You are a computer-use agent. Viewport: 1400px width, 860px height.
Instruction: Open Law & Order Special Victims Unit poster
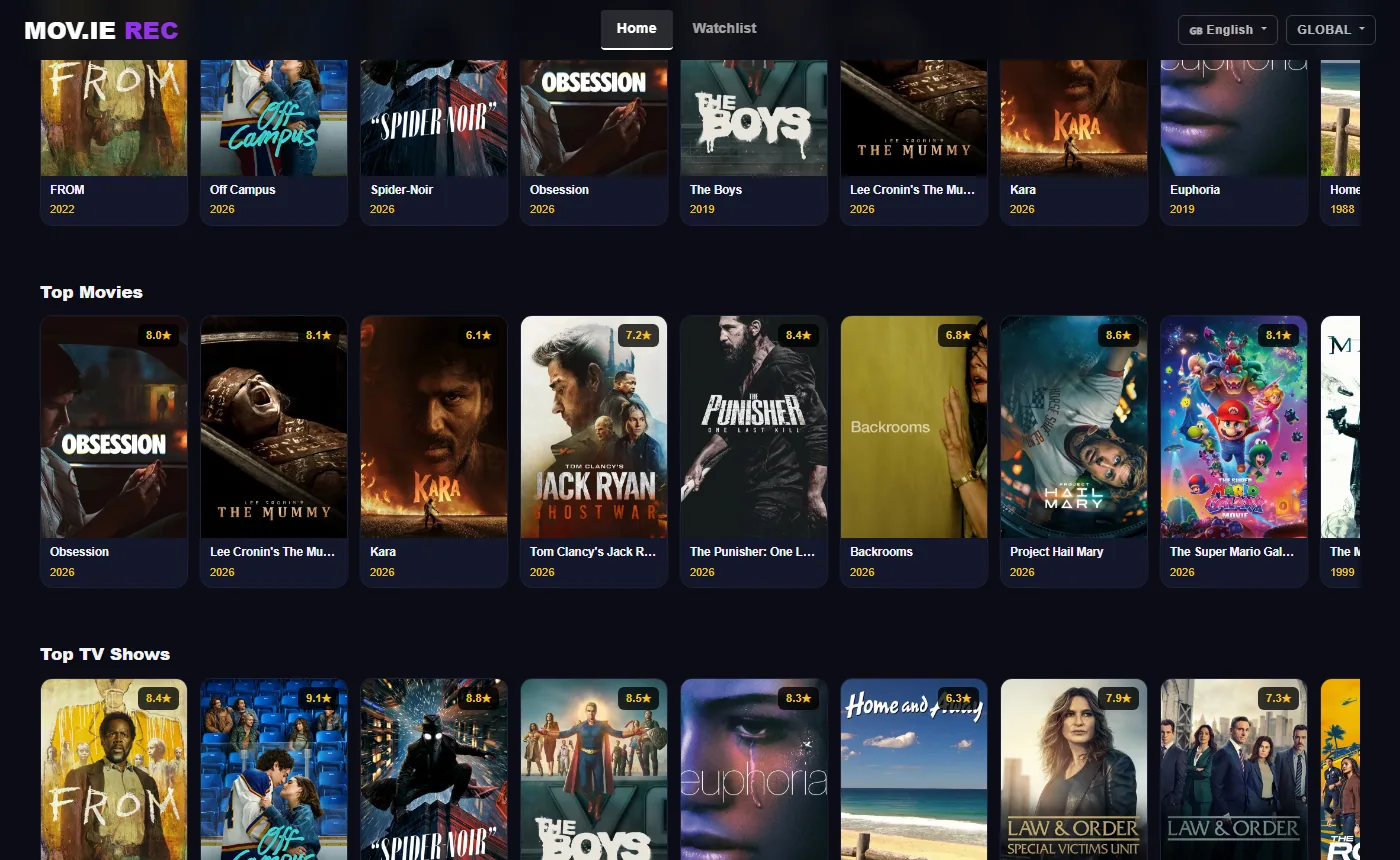(x=1074, y=770)
